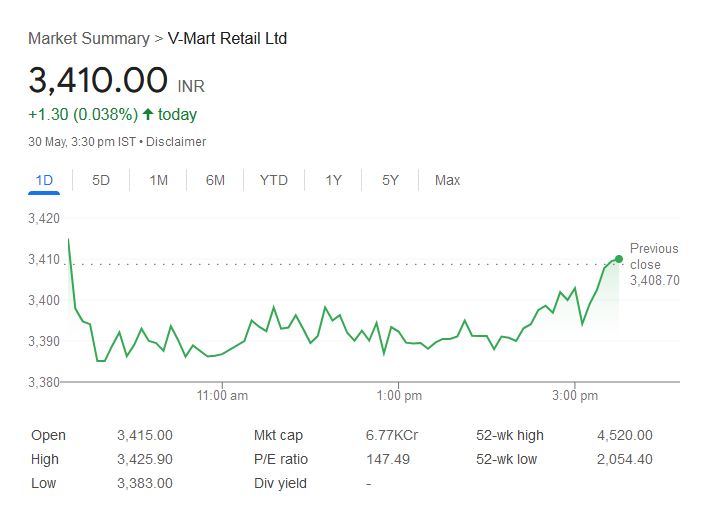Show the 6M price chart
The width and height of the screenshot is (719, 510).
click(x=215, y=180)
